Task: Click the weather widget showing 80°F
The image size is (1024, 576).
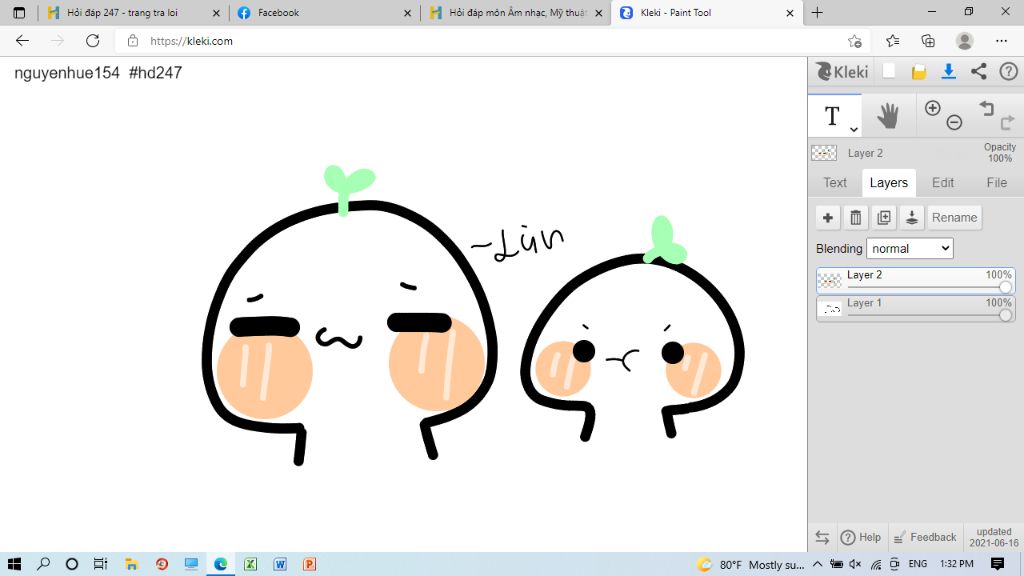Action: pos(750,564)
